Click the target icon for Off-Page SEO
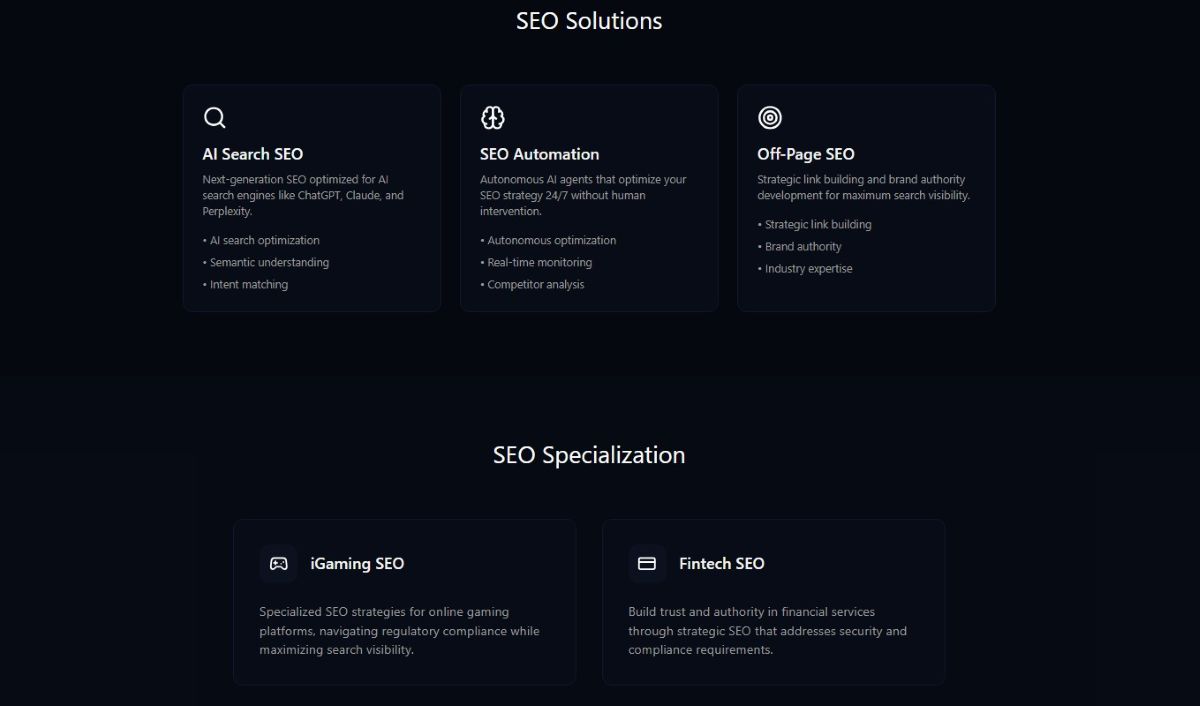Screen dimensions: 1200x706 pyautogui.click(x=769, y=118)
